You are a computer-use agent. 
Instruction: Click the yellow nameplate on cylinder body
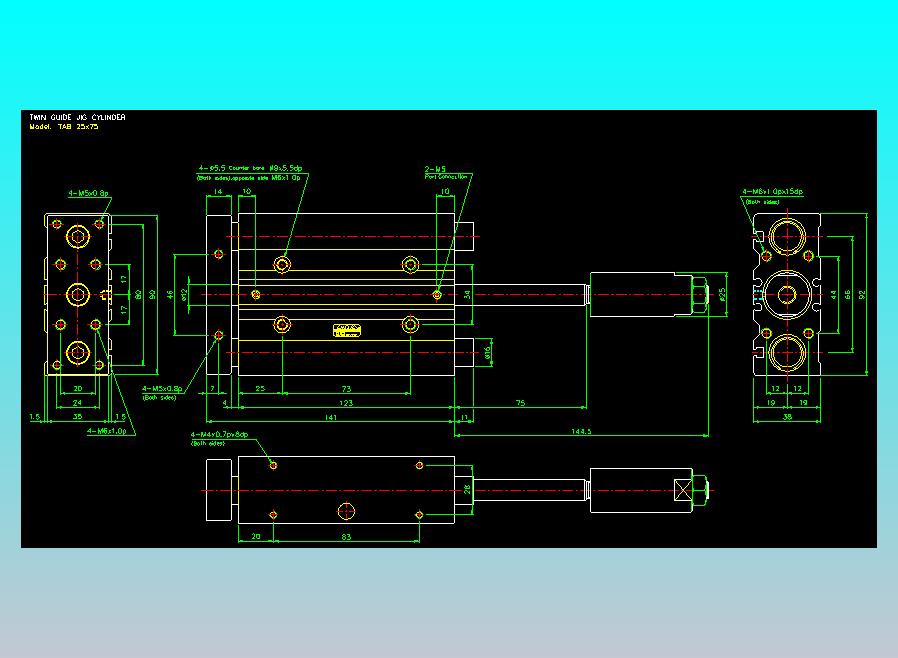pyautogui.click(x=347, y=330)
